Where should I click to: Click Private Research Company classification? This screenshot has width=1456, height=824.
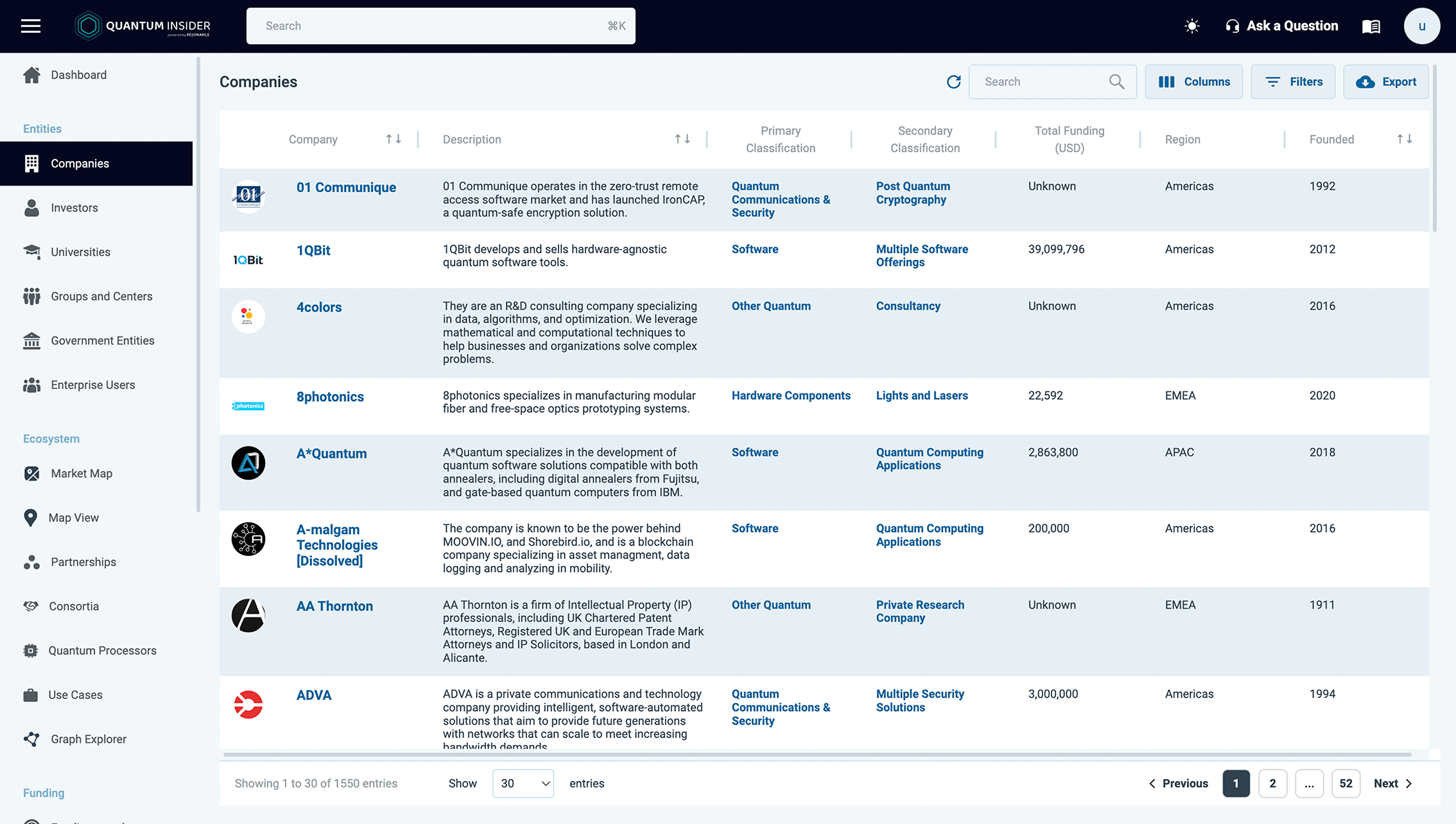[920, 612]
